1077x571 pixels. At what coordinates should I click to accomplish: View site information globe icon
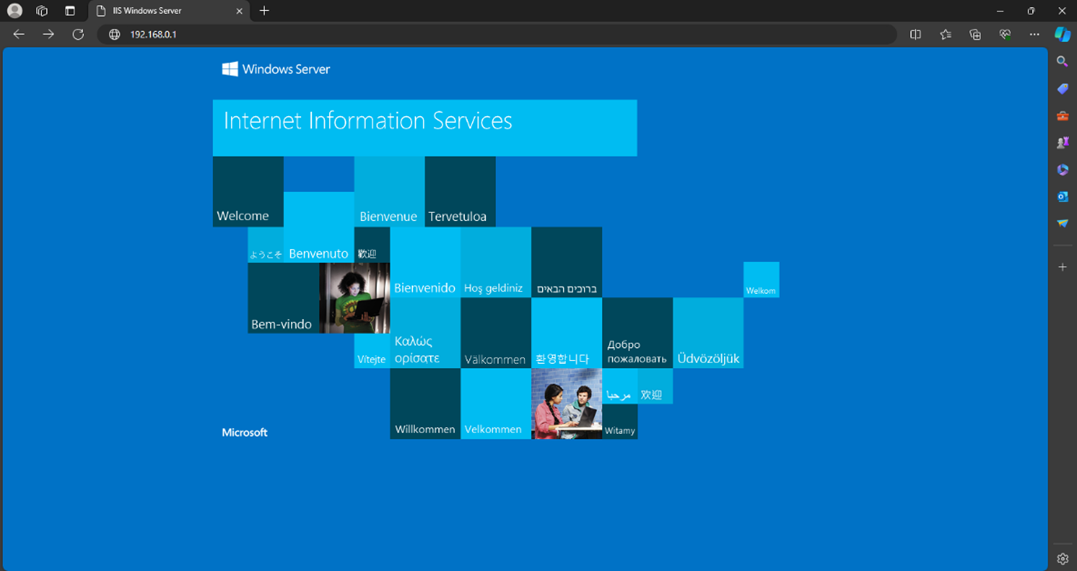[115, 34]
